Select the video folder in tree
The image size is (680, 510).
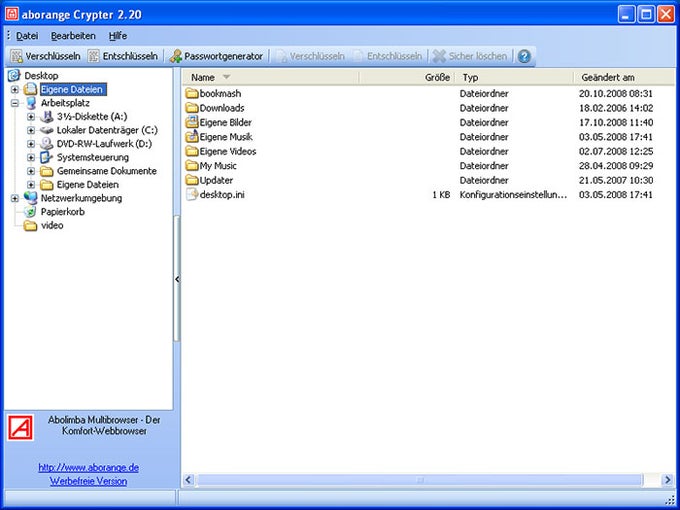click(x=52, y=226)
